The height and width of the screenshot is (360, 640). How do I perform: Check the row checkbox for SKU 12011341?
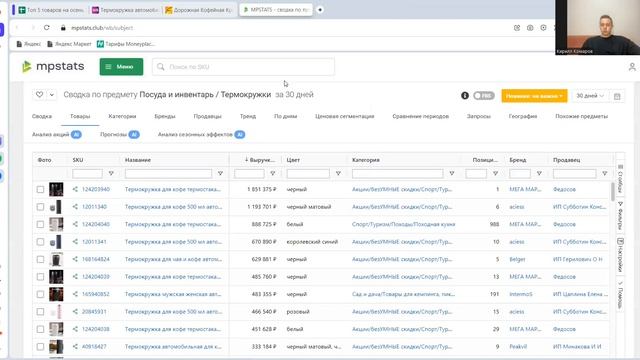point(40,242)
